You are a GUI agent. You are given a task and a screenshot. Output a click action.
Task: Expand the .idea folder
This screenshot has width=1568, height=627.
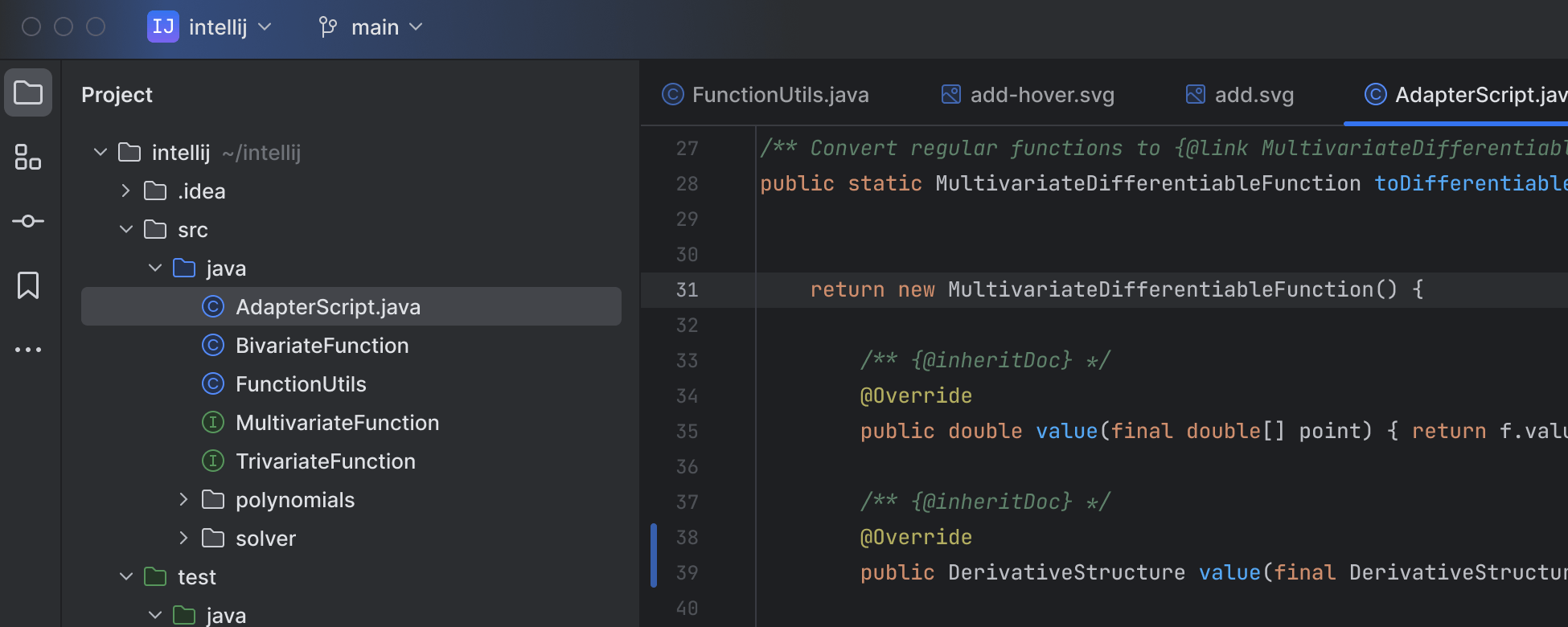click(x=126, y=191)
